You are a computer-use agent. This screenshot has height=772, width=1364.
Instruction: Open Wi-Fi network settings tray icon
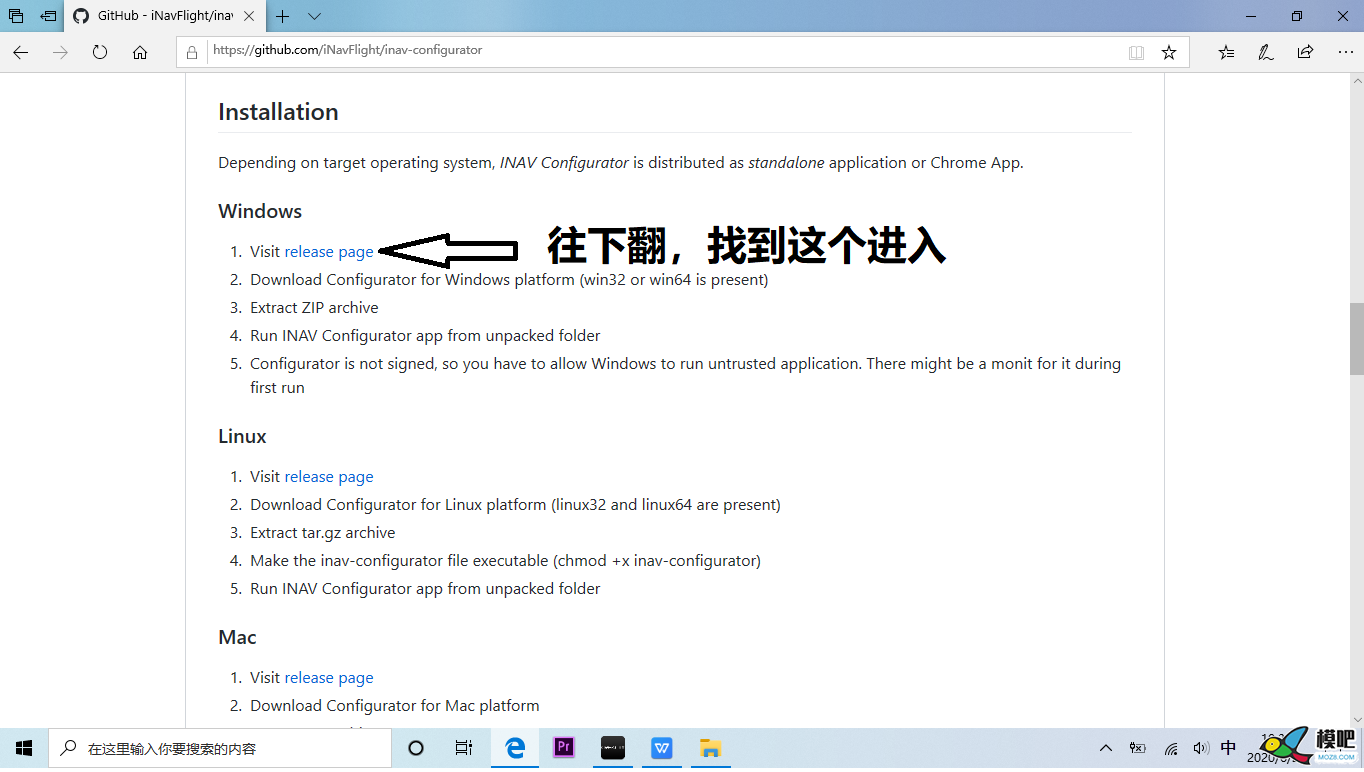1170,748
